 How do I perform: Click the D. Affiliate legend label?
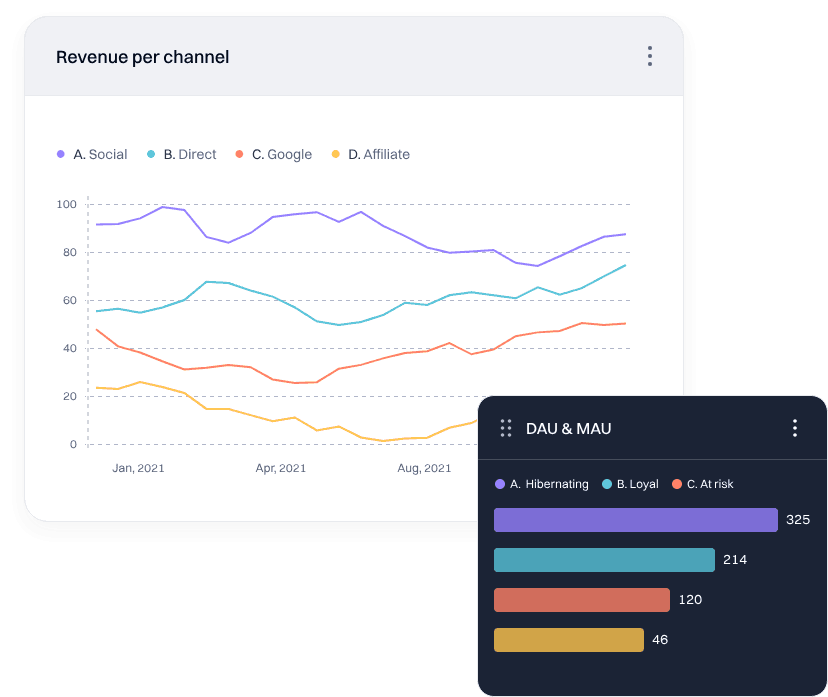379,154
